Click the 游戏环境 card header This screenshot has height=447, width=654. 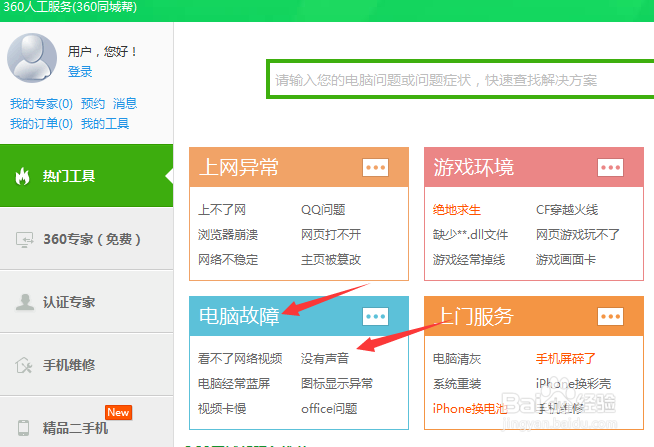[x=533, y=167]
